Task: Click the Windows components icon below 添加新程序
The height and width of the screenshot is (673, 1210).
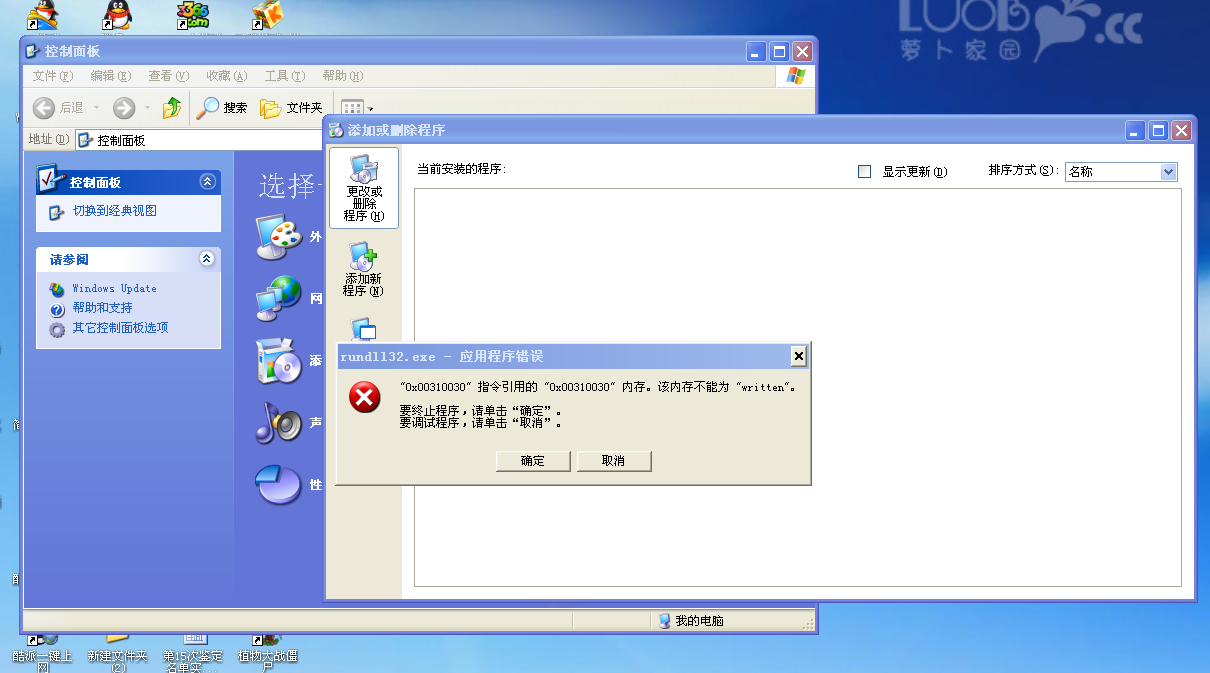Action: point(363,329)
